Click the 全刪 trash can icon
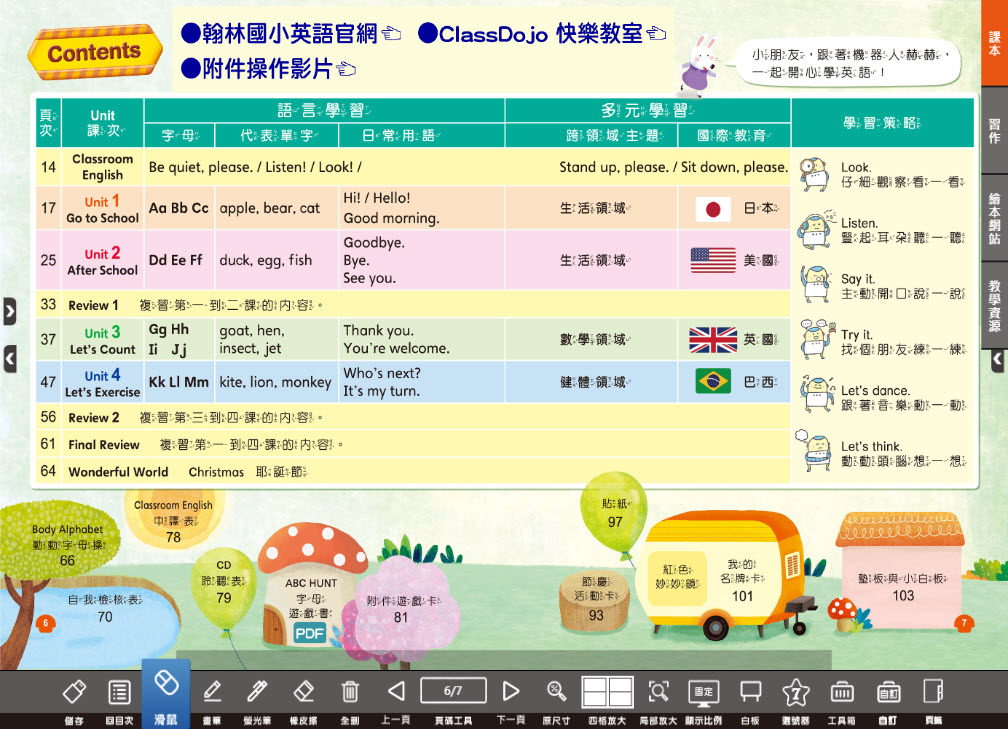Image resolution: width=1008 pixels, height=729 pixels. click(350, 691)
